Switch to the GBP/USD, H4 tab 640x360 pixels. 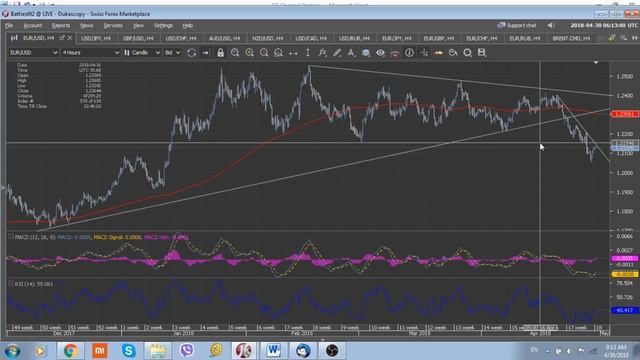138,38
